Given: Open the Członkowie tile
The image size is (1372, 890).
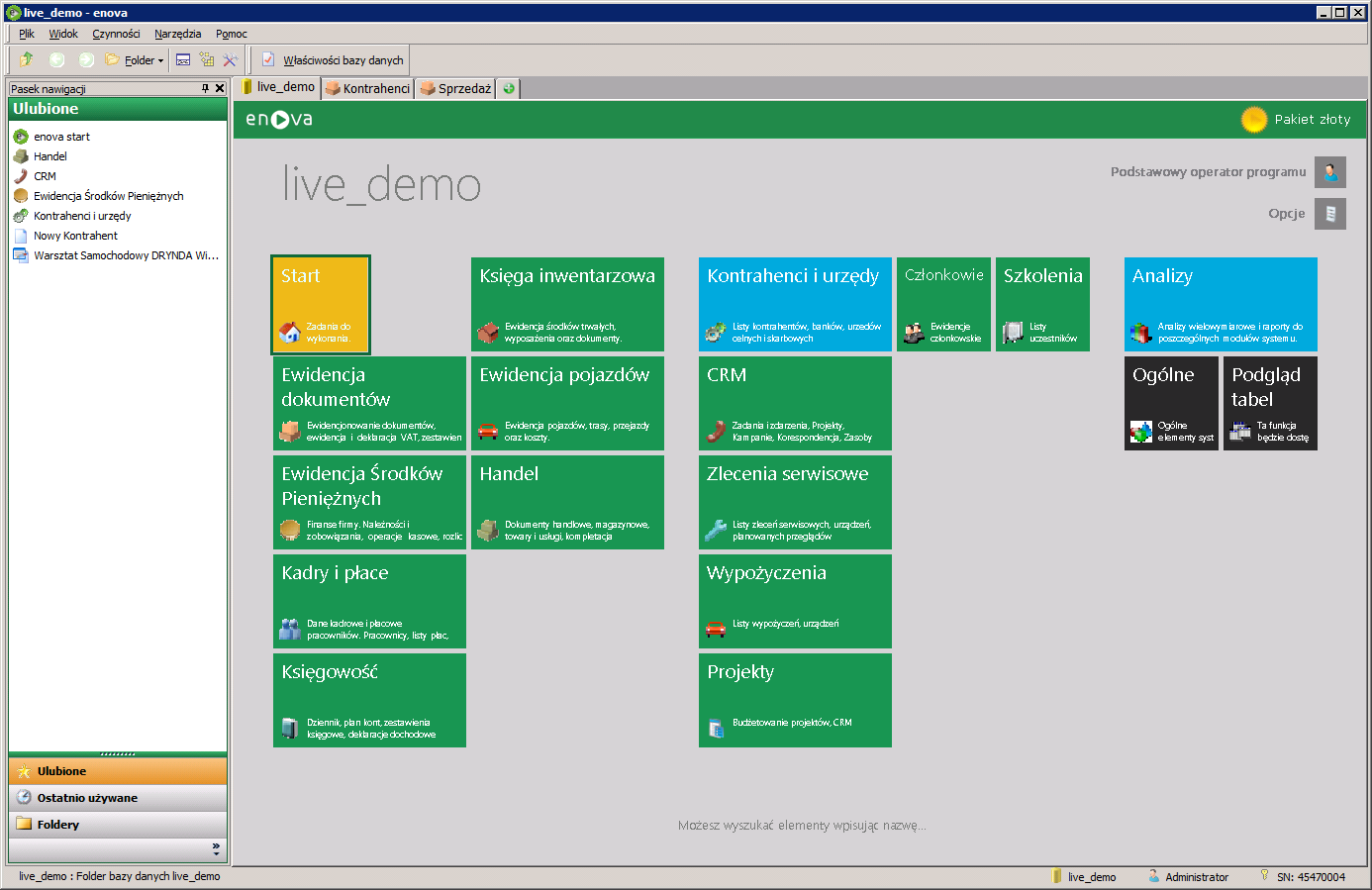Looking at the screenshot, I should click(943, 304).
